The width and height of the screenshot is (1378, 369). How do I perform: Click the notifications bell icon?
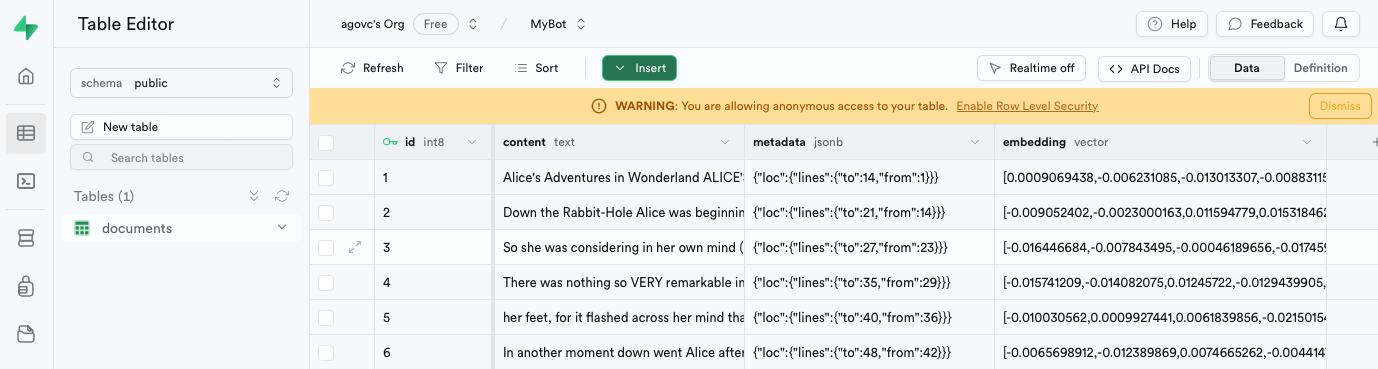[x=1340, y=24]
